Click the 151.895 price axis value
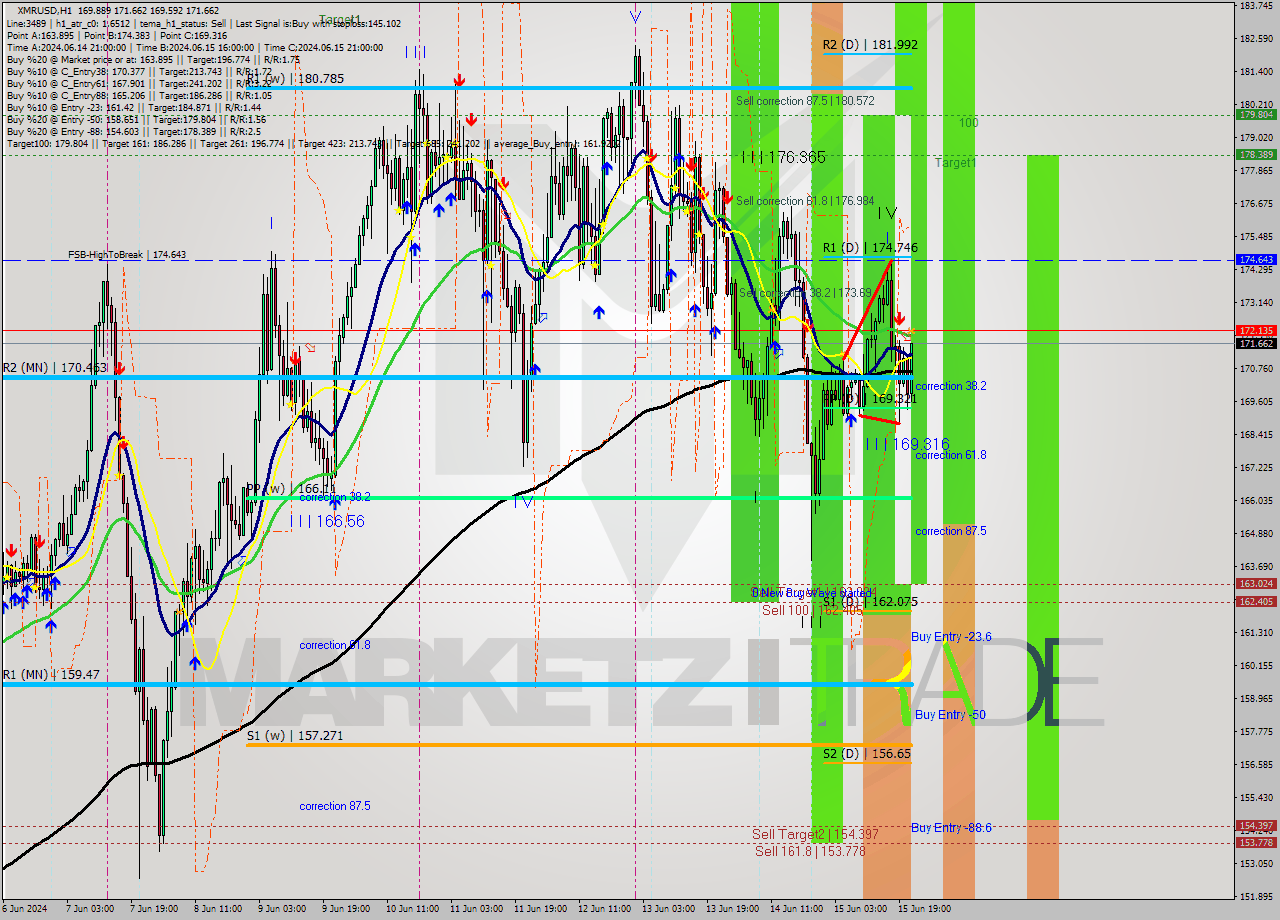Screen dimensions: 1280x920 (1256, 896)
